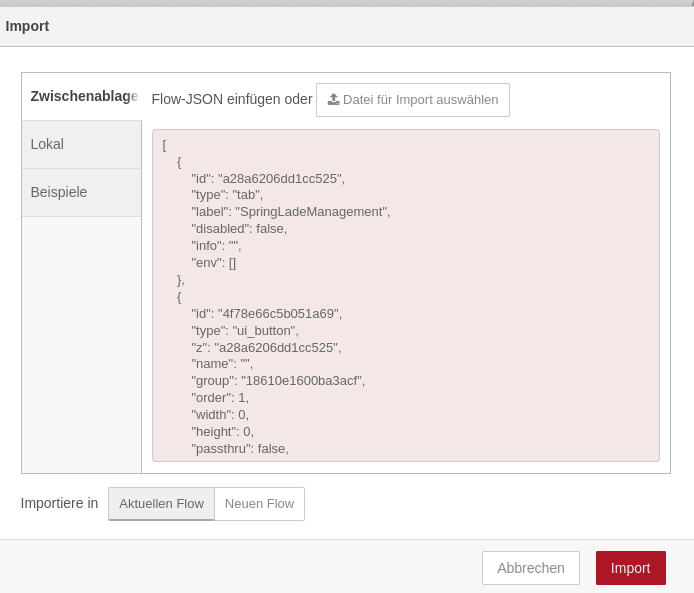Click the "width": 0 line

tap(220, 415)
